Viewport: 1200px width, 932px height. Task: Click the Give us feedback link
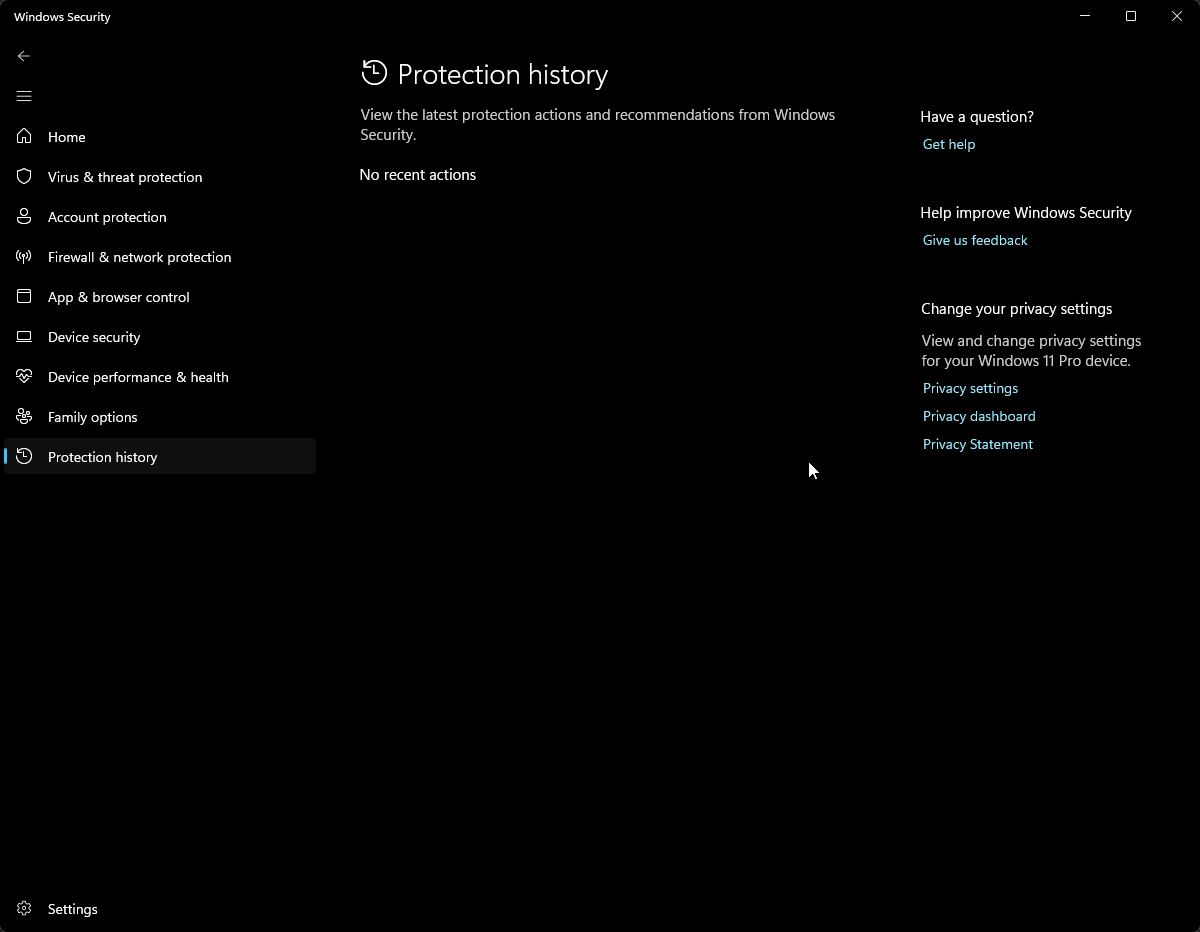pos(975,240)
